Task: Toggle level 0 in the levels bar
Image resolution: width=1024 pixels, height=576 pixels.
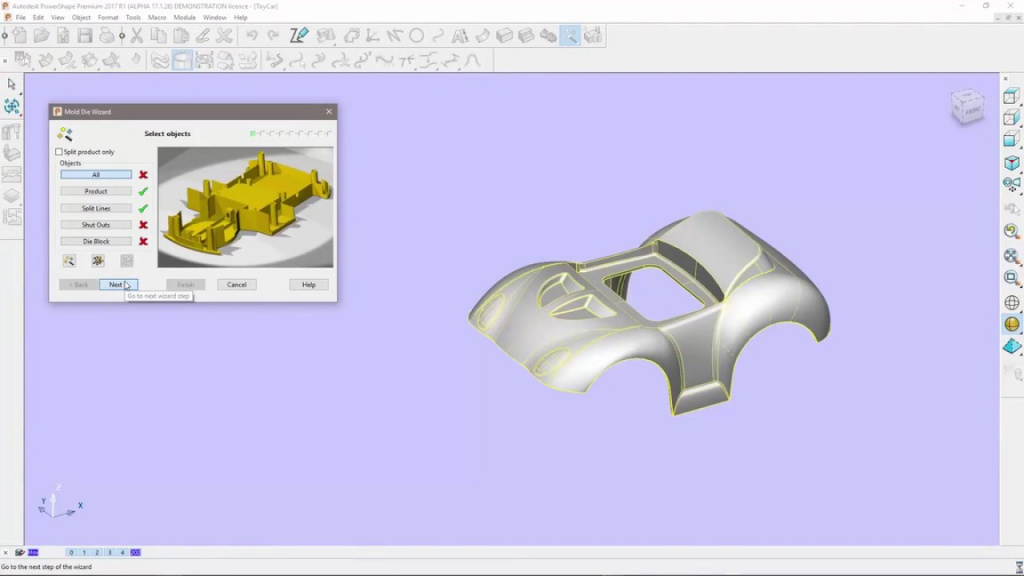Action: [x=72, y=552]
